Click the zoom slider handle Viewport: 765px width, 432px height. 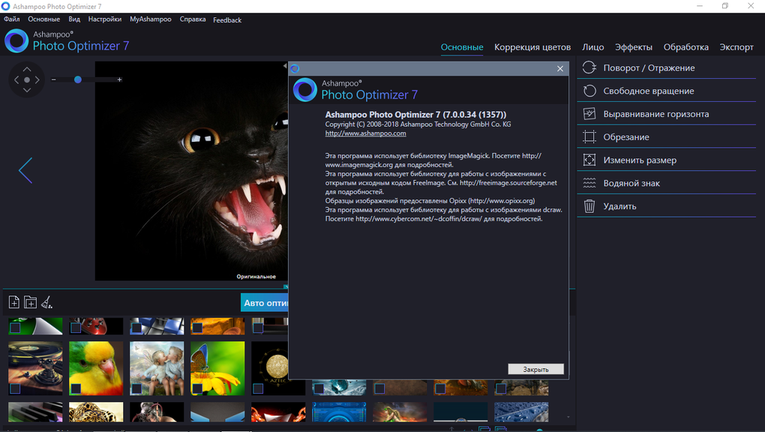point(78,80)
